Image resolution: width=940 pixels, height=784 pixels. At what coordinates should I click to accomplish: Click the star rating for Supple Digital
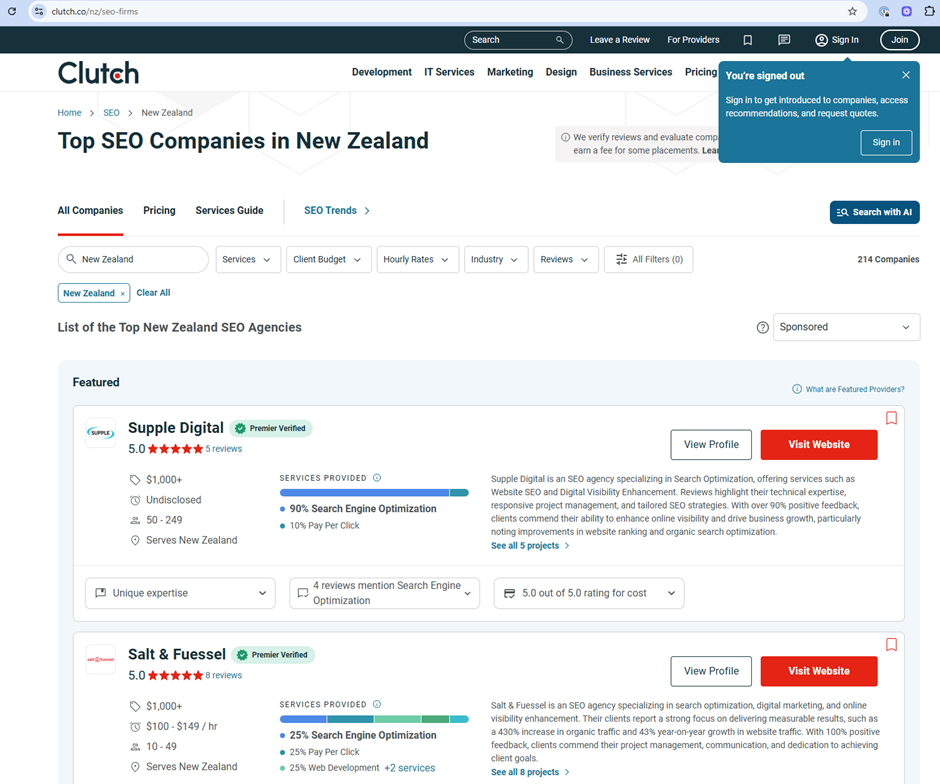tap(176, 449)
